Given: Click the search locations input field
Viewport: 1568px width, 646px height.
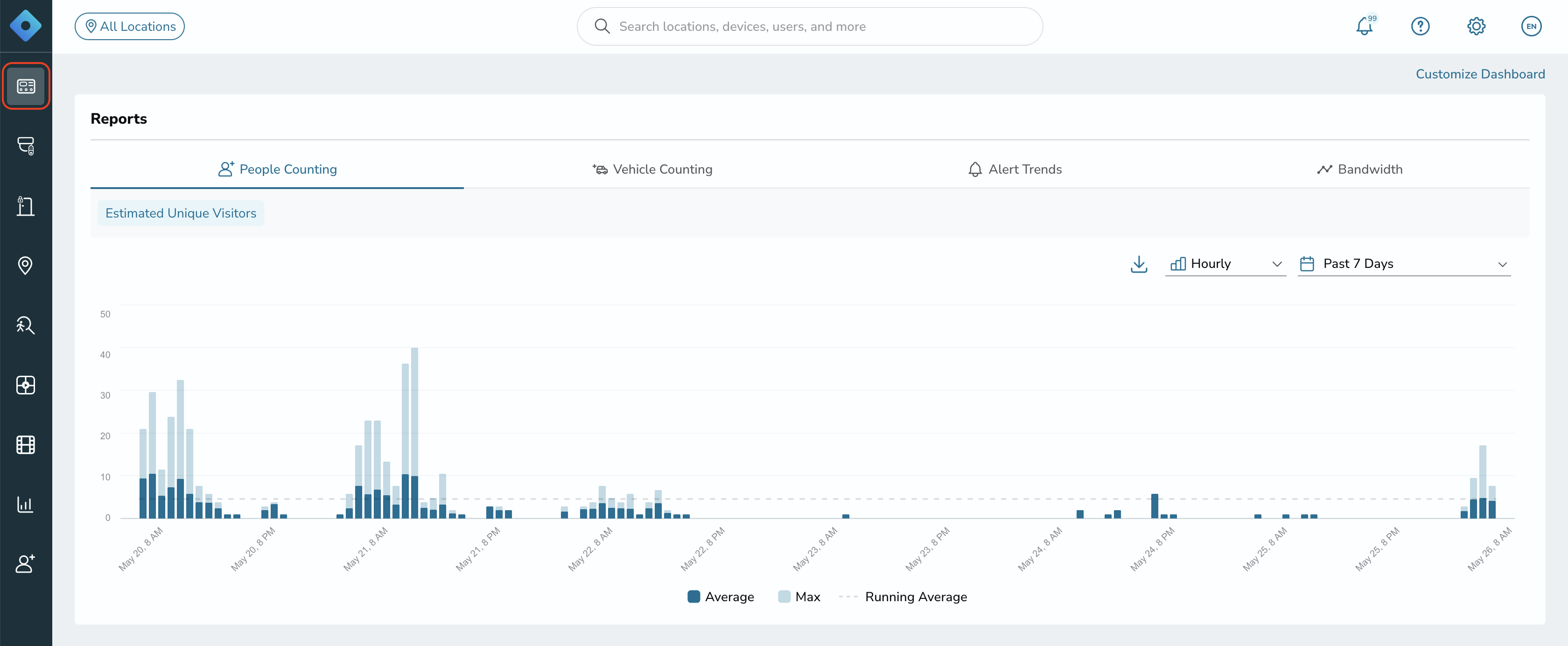Looking at the screenshot, I should coord(810,26).
